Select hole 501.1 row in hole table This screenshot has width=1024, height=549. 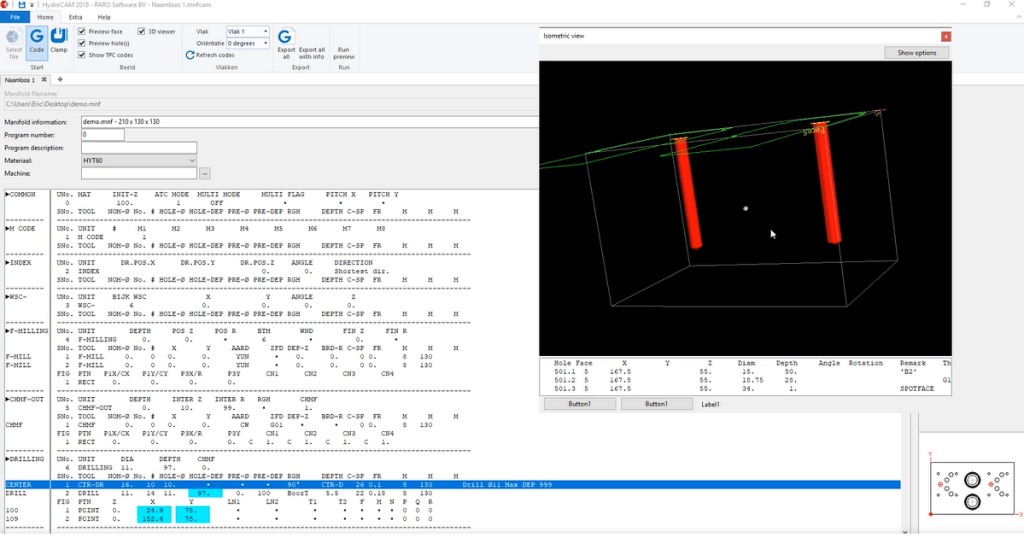tap(745, 371)
